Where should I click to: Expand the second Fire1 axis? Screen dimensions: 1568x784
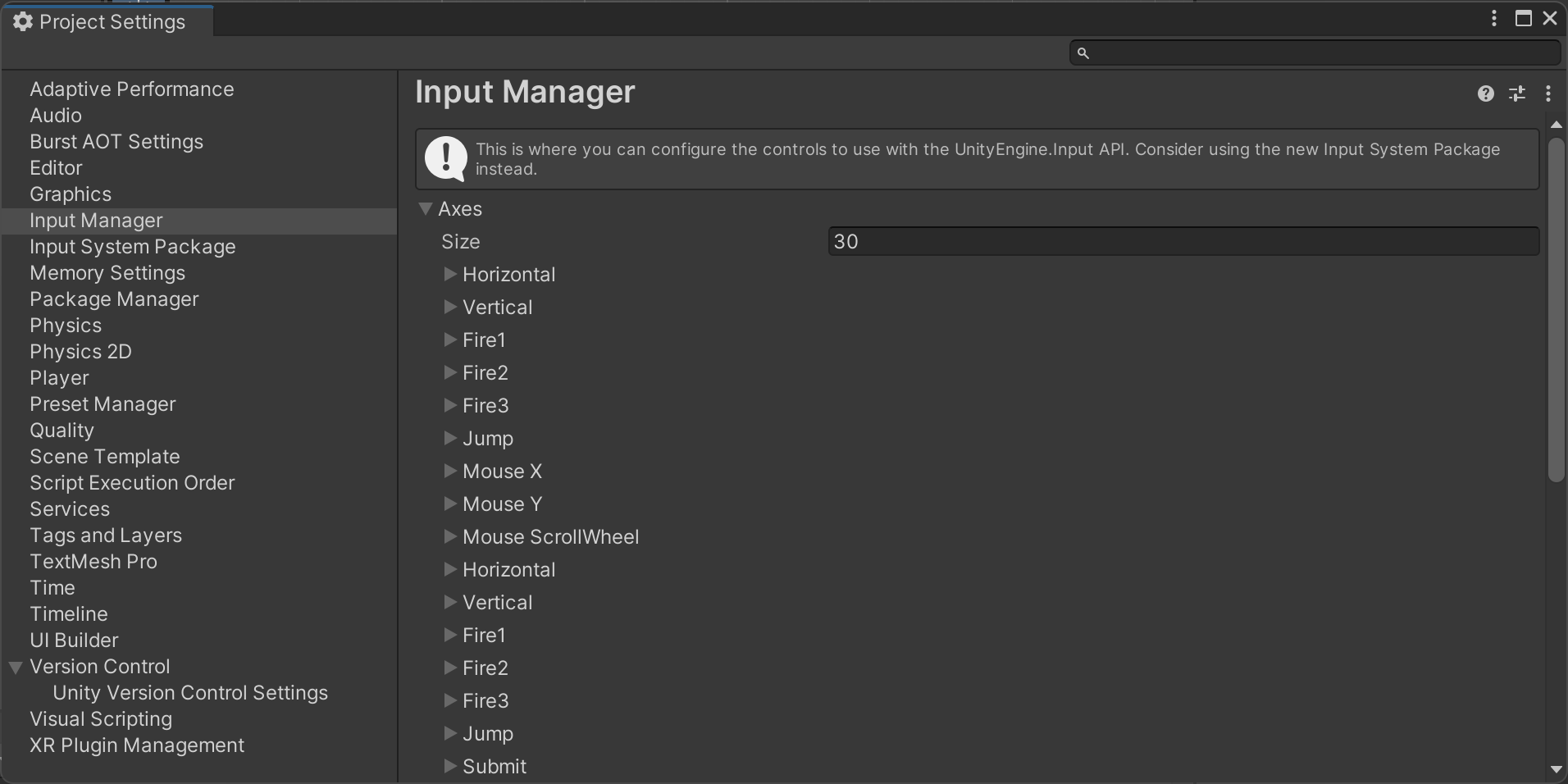point(450,635)
